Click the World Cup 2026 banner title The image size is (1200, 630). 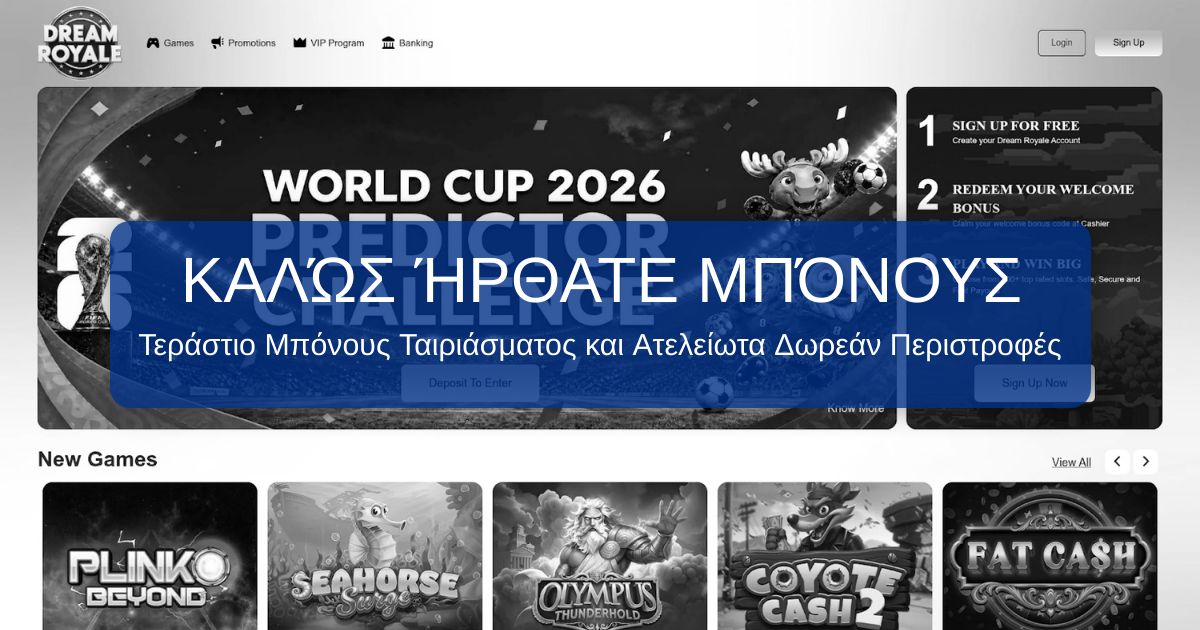pyautogui.click(x=464, y=185)
